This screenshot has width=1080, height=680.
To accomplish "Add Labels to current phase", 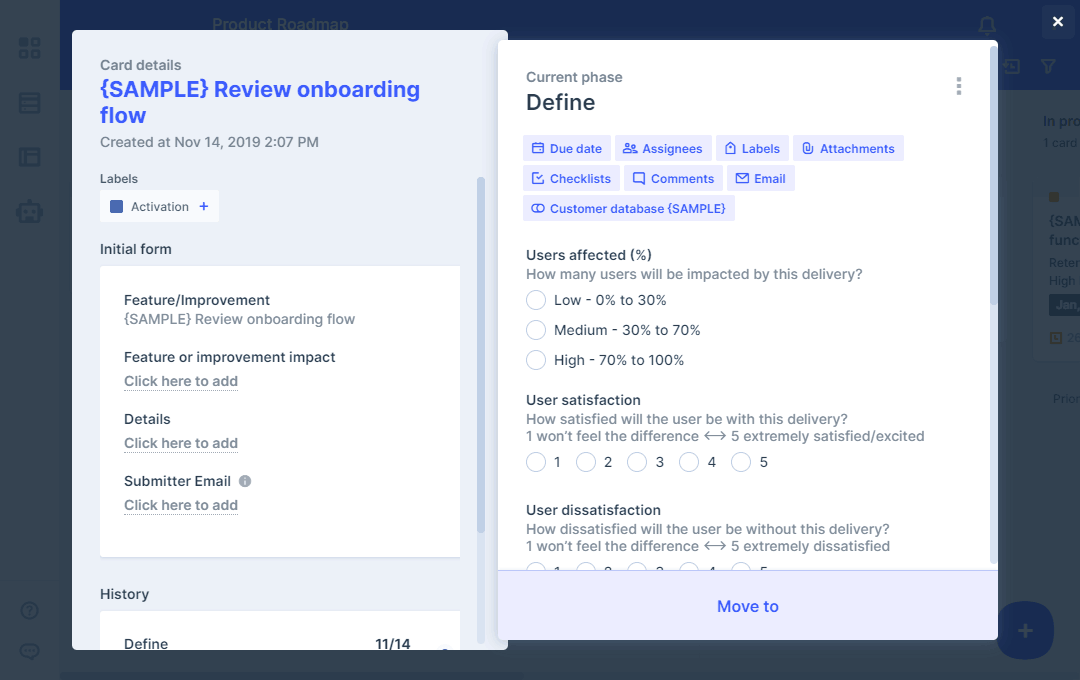I will pos(751,149).
